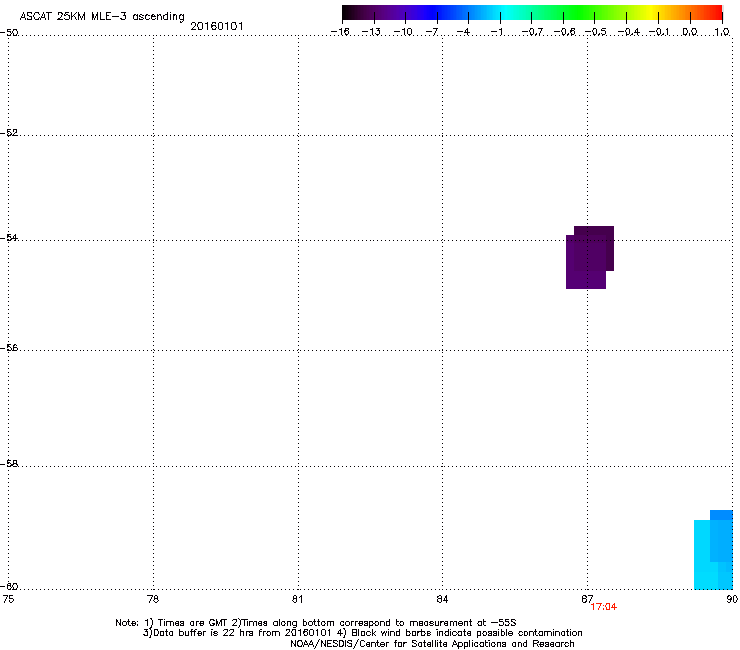Click the cyan data patch near longitude 90

click(x=713, y=550)
